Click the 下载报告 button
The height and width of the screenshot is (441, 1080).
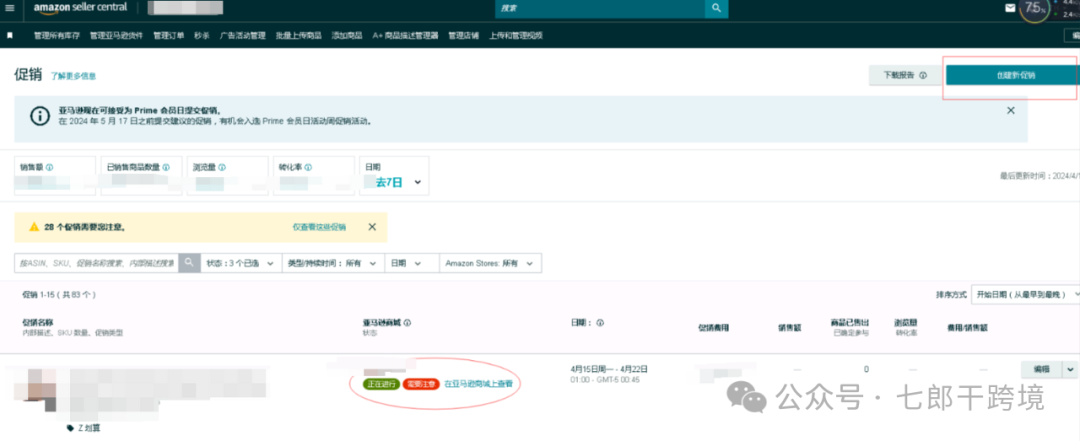904,76
